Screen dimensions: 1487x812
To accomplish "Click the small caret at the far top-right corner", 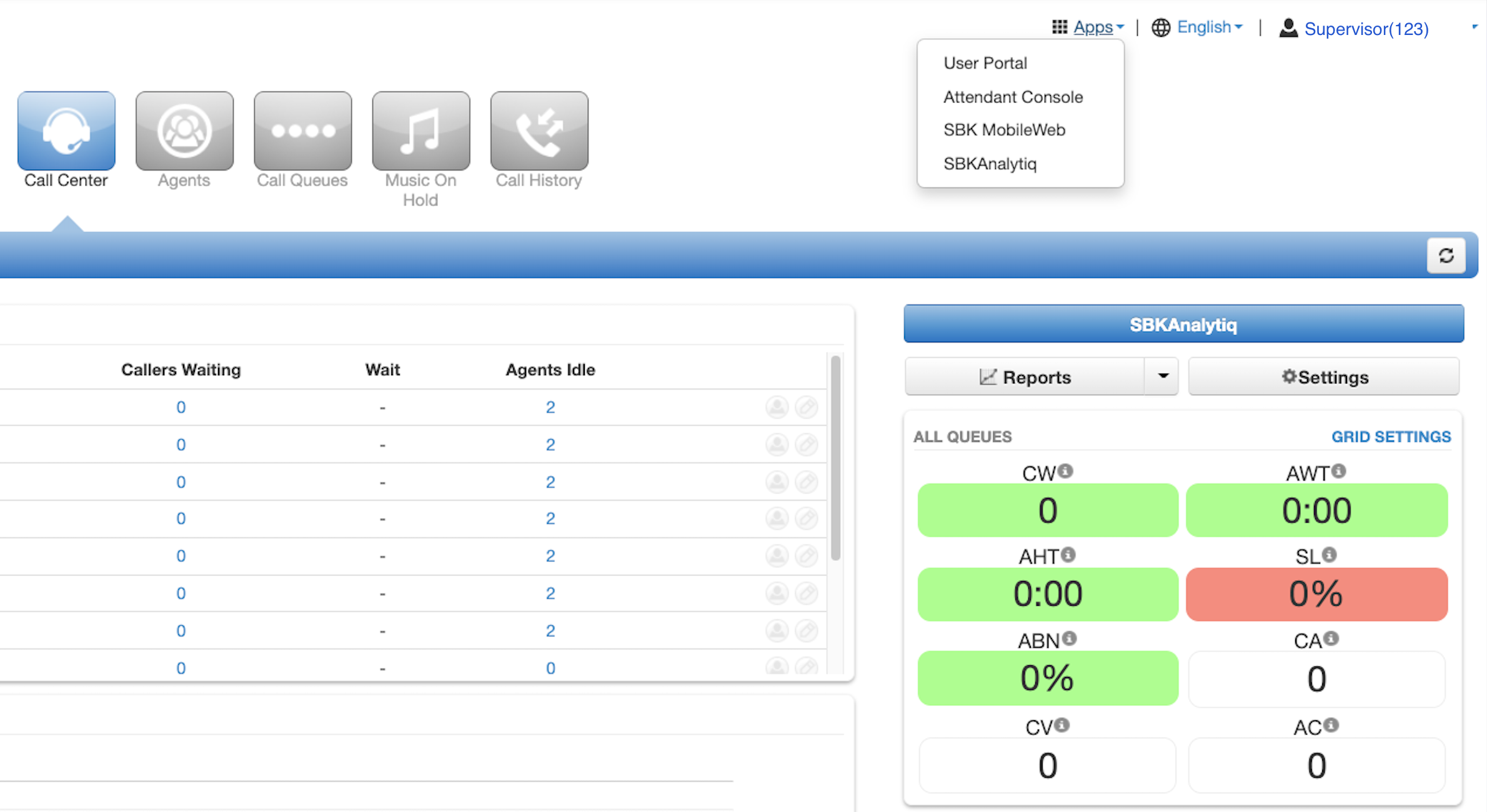I will 1475,27.
